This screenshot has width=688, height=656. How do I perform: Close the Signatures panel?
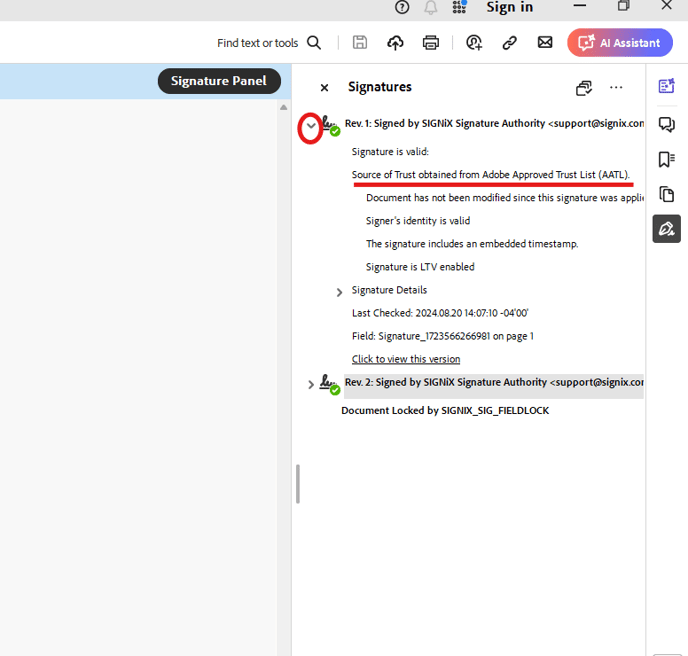point(324,88)
